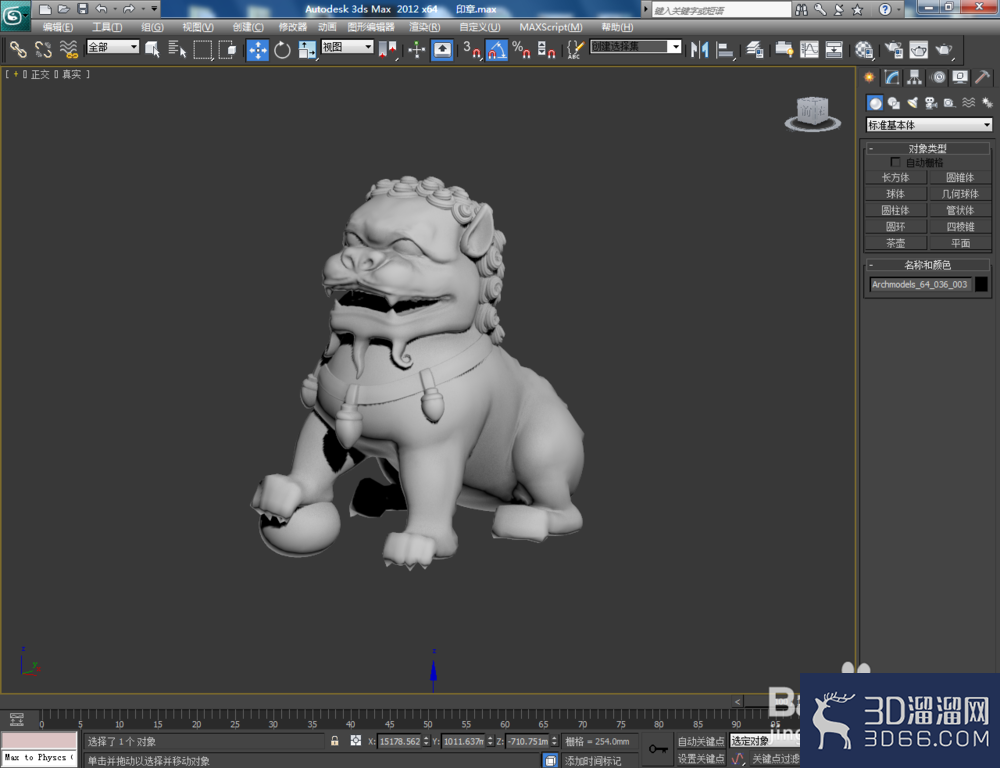Screen dimensions: 1000x768
Task: Click the Align tool icon
Action: click(724, 50)
